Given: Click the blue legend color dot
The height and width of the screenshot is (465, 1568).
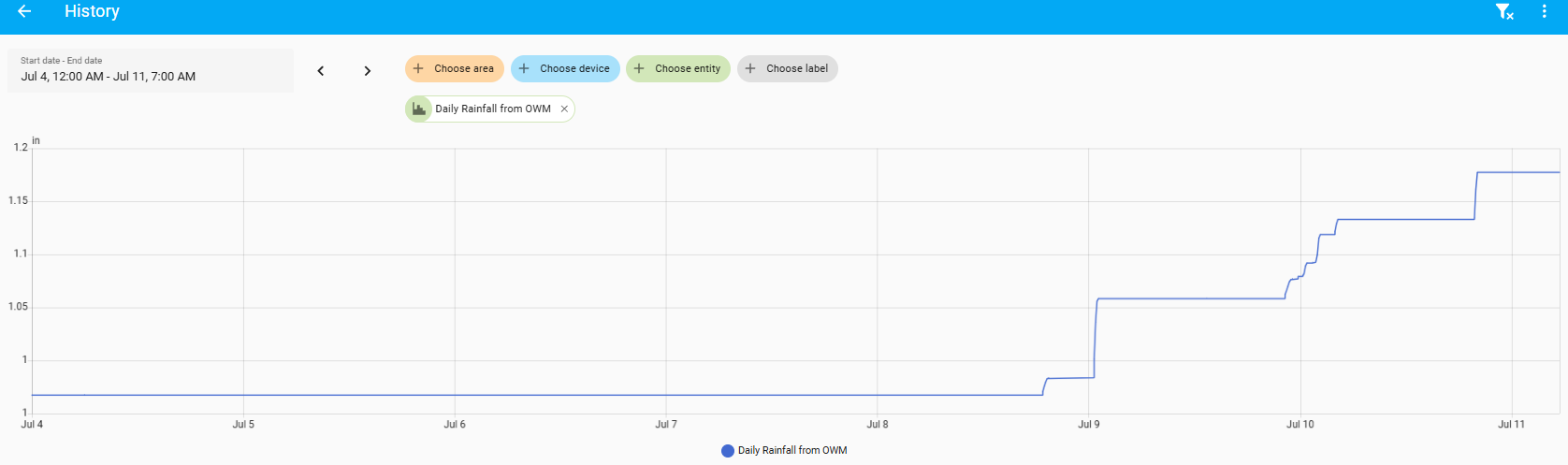Looking at the screenshot, I should (728, 451).
